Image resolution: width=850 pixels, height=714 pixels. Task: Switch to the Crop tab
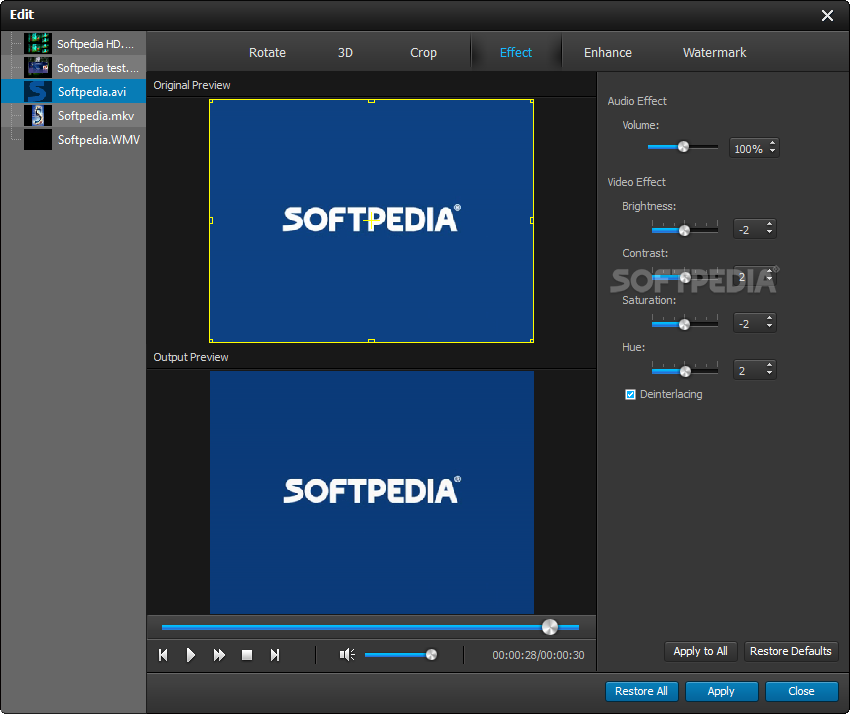pos(423,53)
